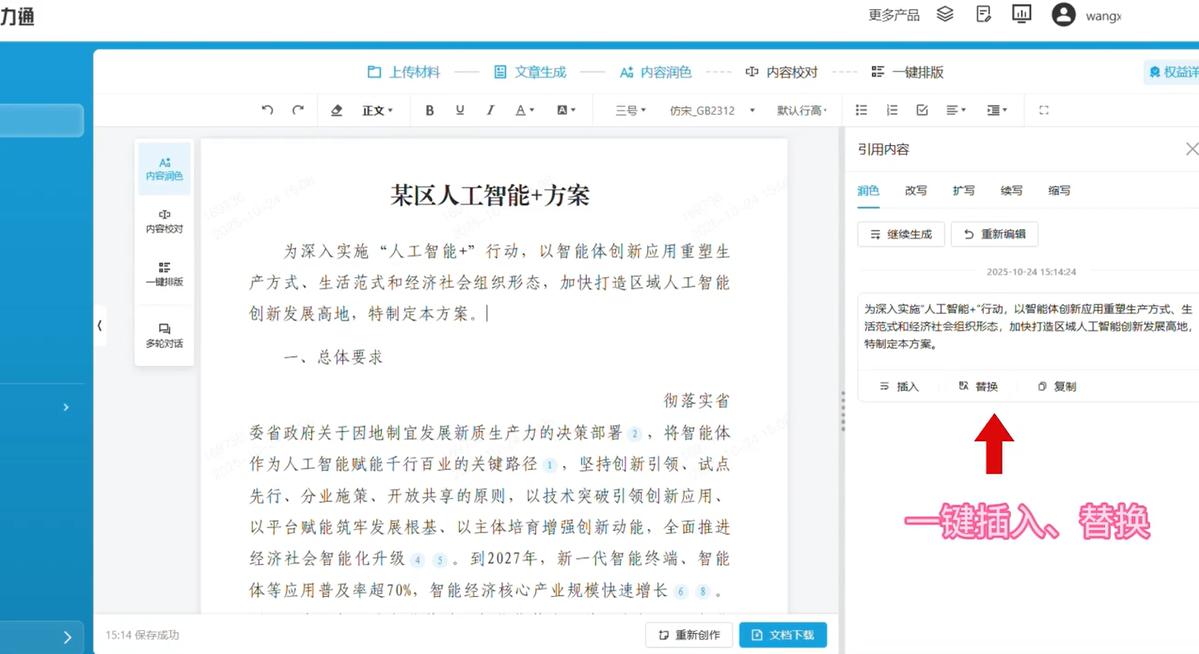The width and height of the screenshot is (1199, 654).
Task: Open the 仿宋_GB2312 font family dropdown
Action: (712, 110)
